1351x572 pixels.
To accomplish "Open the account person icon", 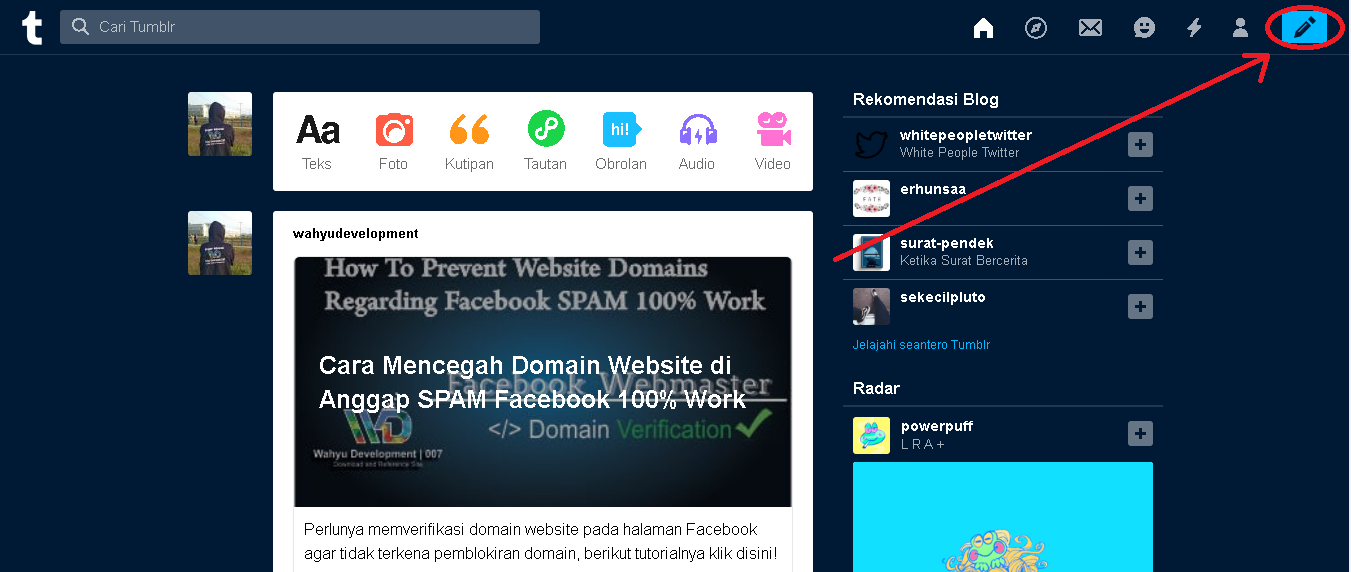I will pyautogui.click(x=1240, y=28).
